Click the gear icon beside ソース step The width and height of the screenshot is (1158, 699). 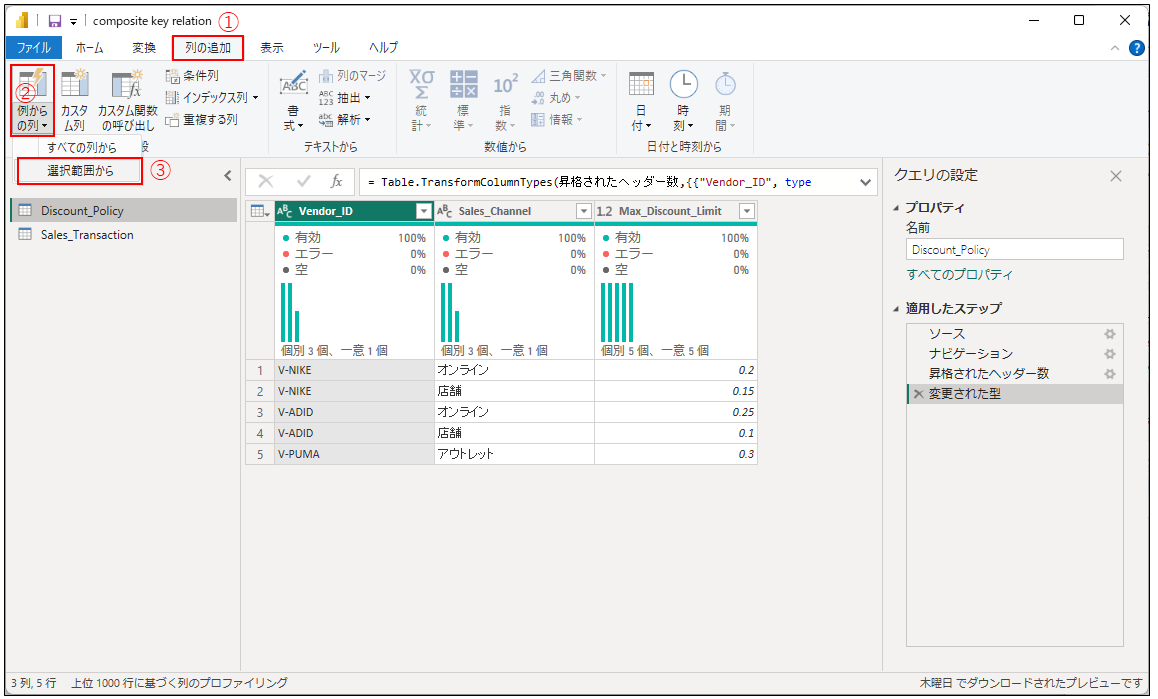pos(1109,334)
